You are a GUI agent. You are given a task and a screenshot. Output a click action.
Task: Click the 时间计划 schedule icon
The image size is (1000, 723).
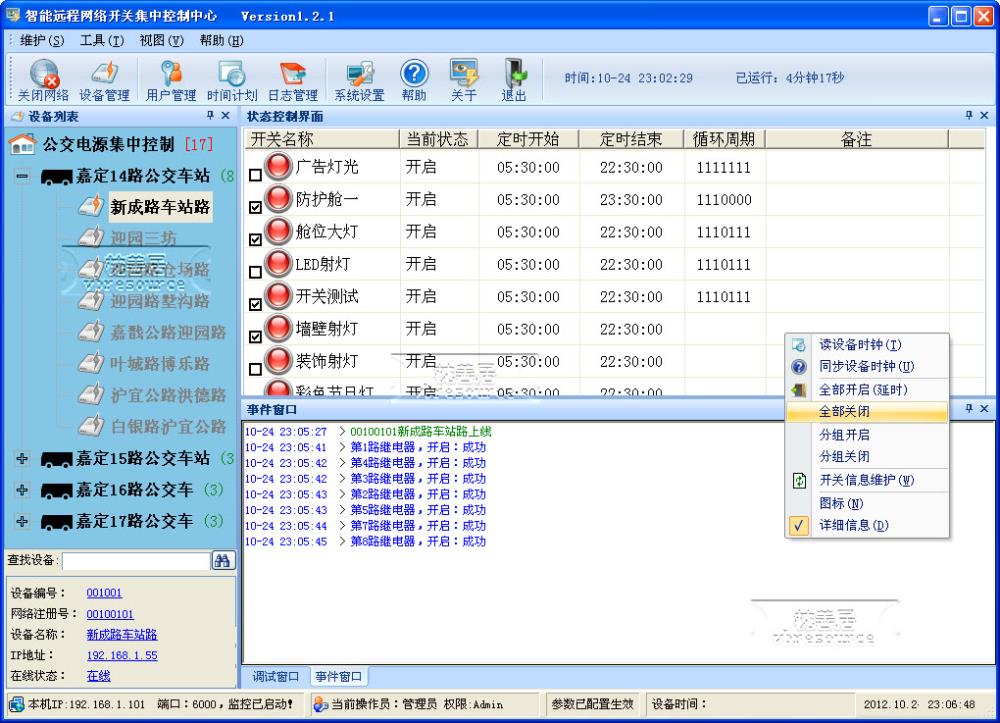pyautogui.click(x=232, y=77)
